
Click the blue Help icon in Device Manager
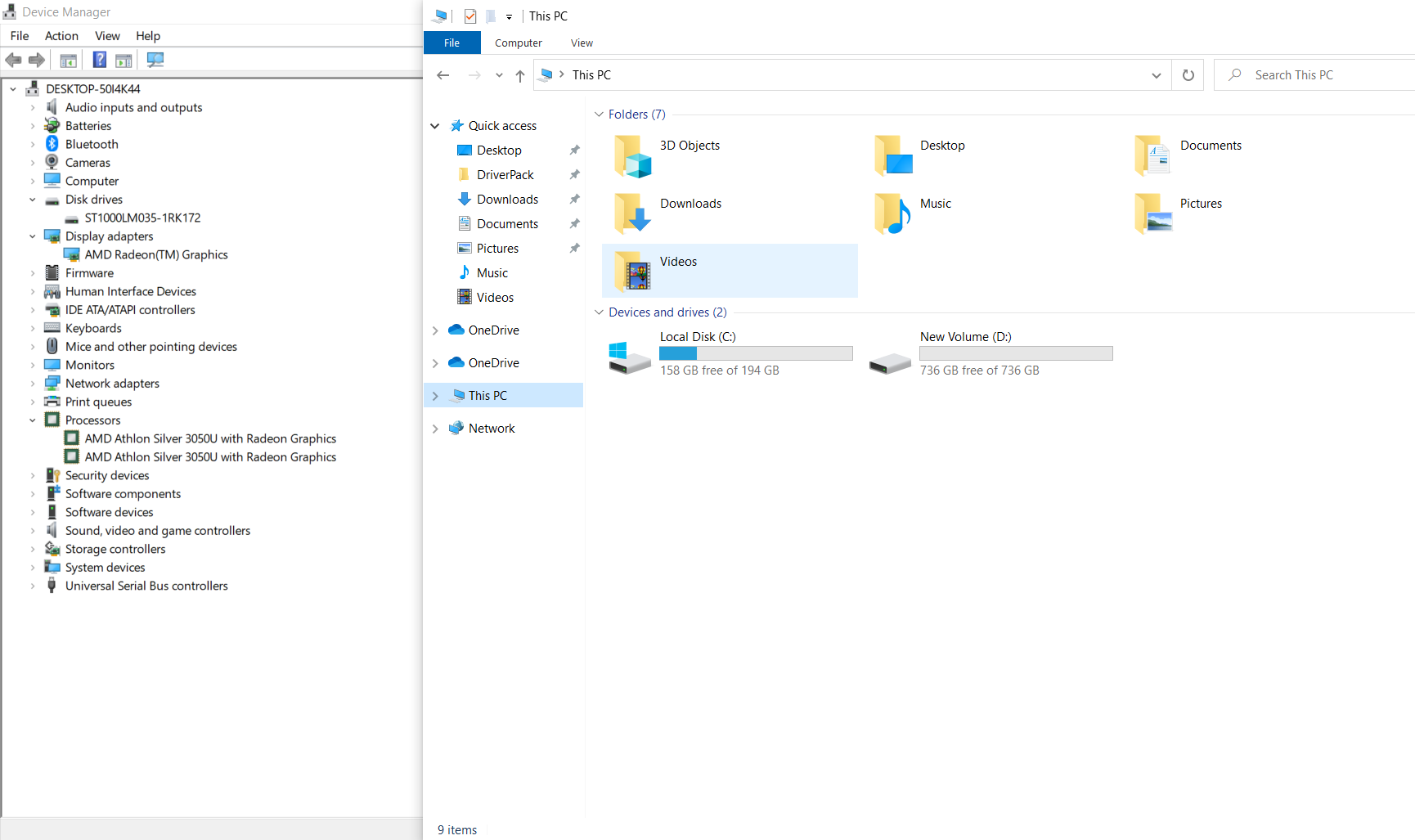(99, 60)
